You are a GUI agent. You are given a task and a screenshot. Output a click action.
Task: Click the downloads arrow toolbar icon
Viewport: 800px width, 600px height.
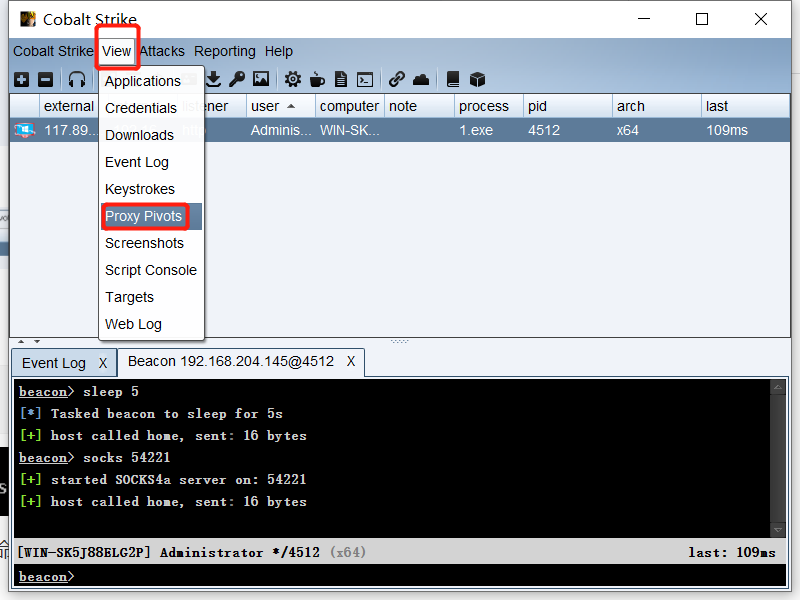pyautogui.click(x=213, y=80)
